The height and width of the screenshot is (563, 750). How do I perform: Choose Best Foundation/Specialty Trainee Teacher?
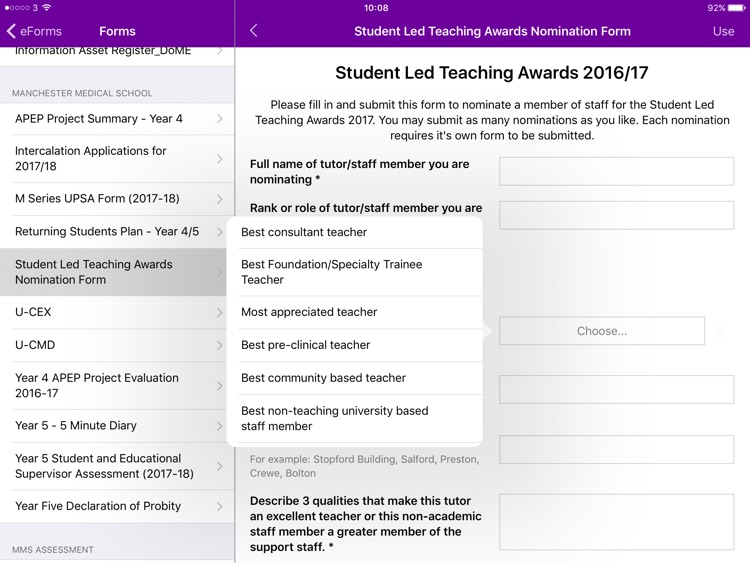point(354,272)
